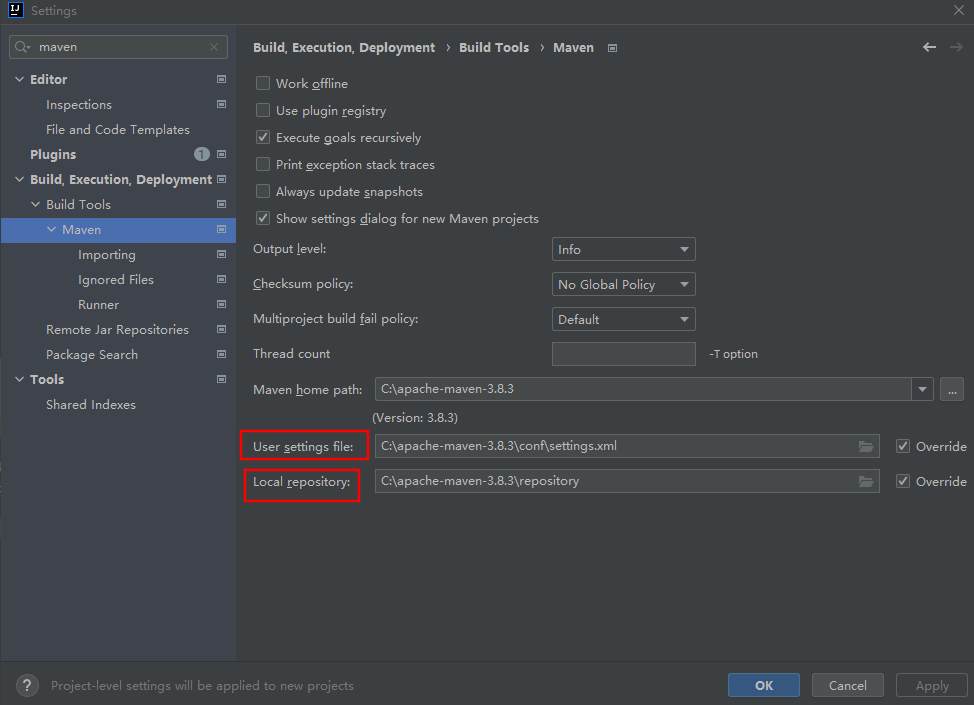Uncheck Execute goals recursively
The width and height of the screenshot is (974, 705).
coord(263,137)
